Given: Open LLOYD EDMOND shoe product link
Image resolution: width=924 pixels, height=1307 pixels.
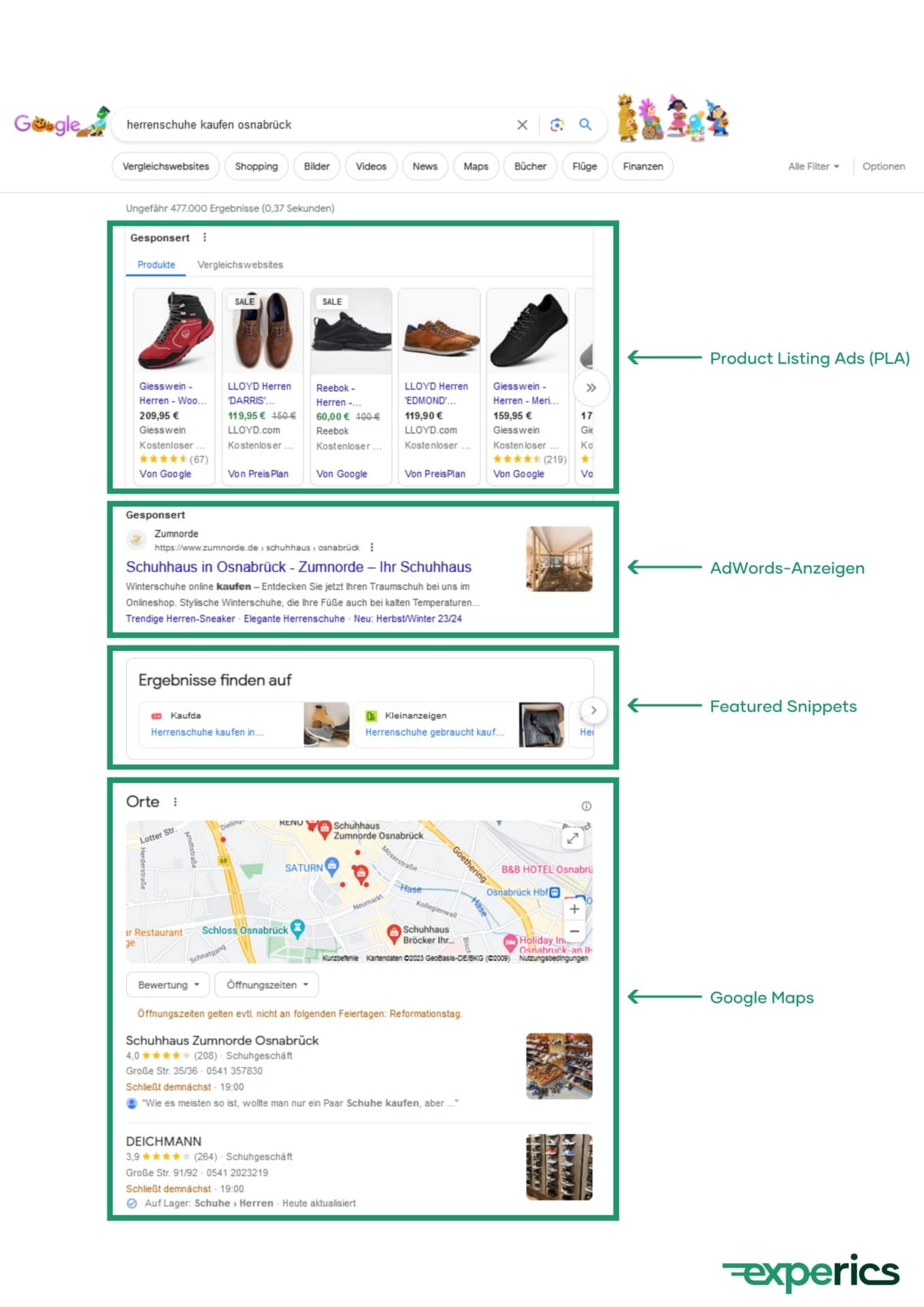Looking at the screenshot, I should [436, 393].
